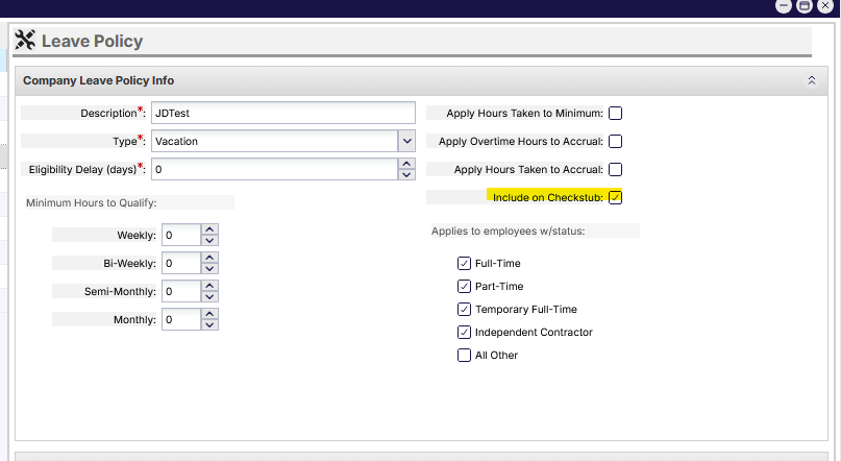Image resolution: width=841 pixels, height=461 pixels.
Task: Click the Leave Policy tools icon
Action: tap(25, 40)
